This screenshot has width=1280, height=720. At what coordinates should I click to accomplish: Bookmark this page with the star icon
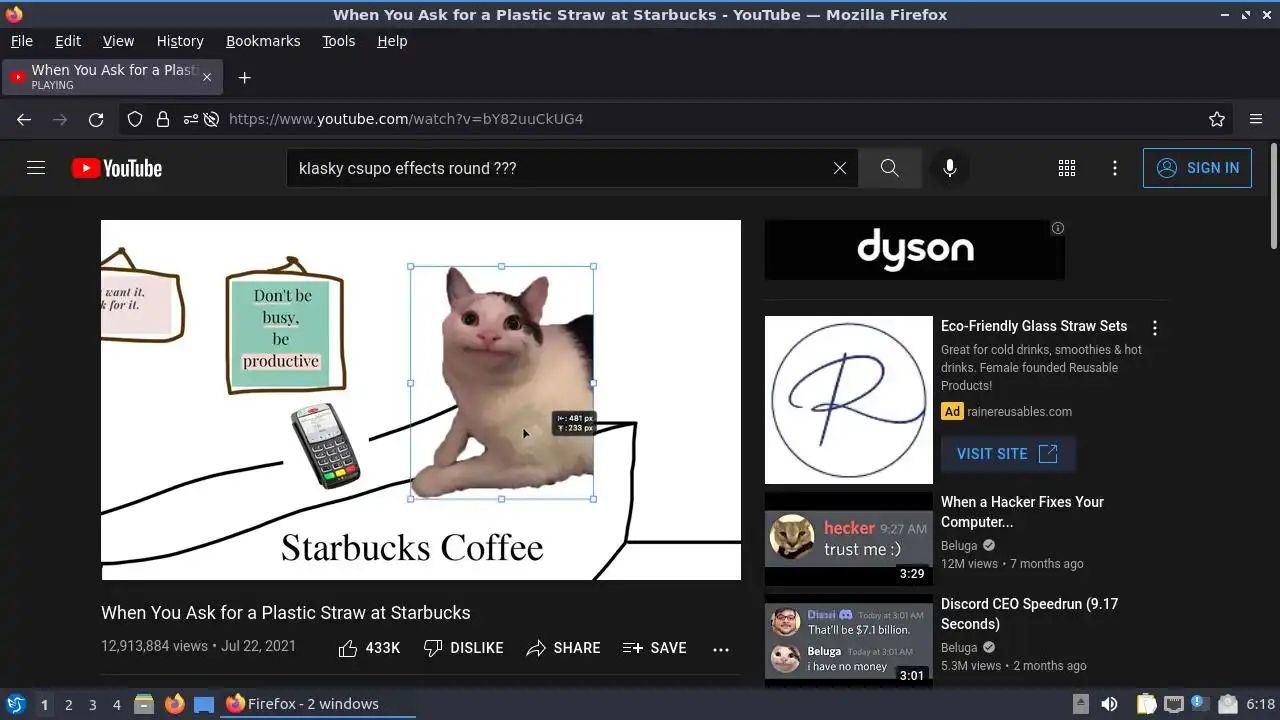(x=1217, y=119)
